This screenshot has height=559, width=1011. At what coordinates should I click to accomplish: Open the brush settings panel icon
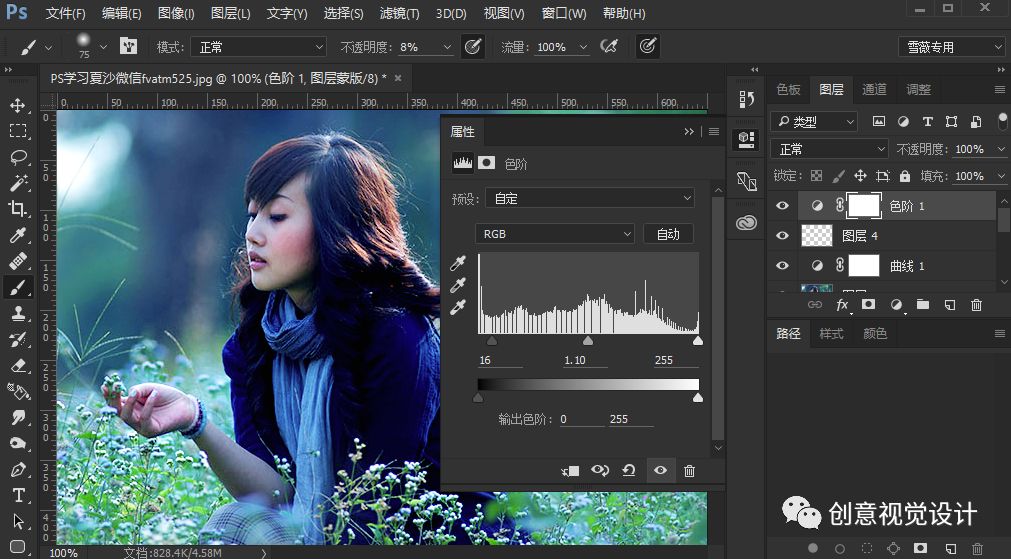[128, 46]
